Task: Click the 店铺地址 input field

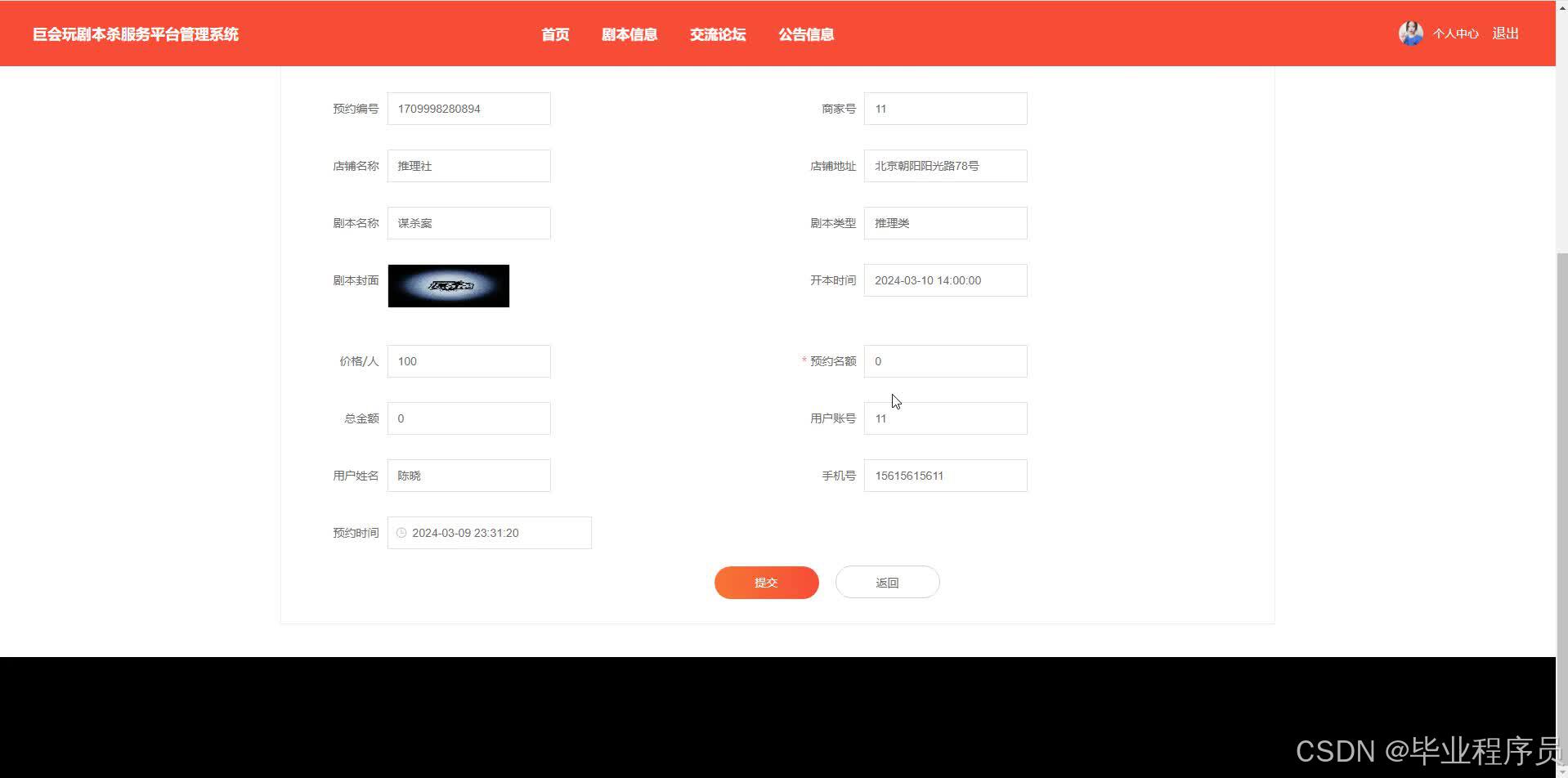Action: coord(945,165)
